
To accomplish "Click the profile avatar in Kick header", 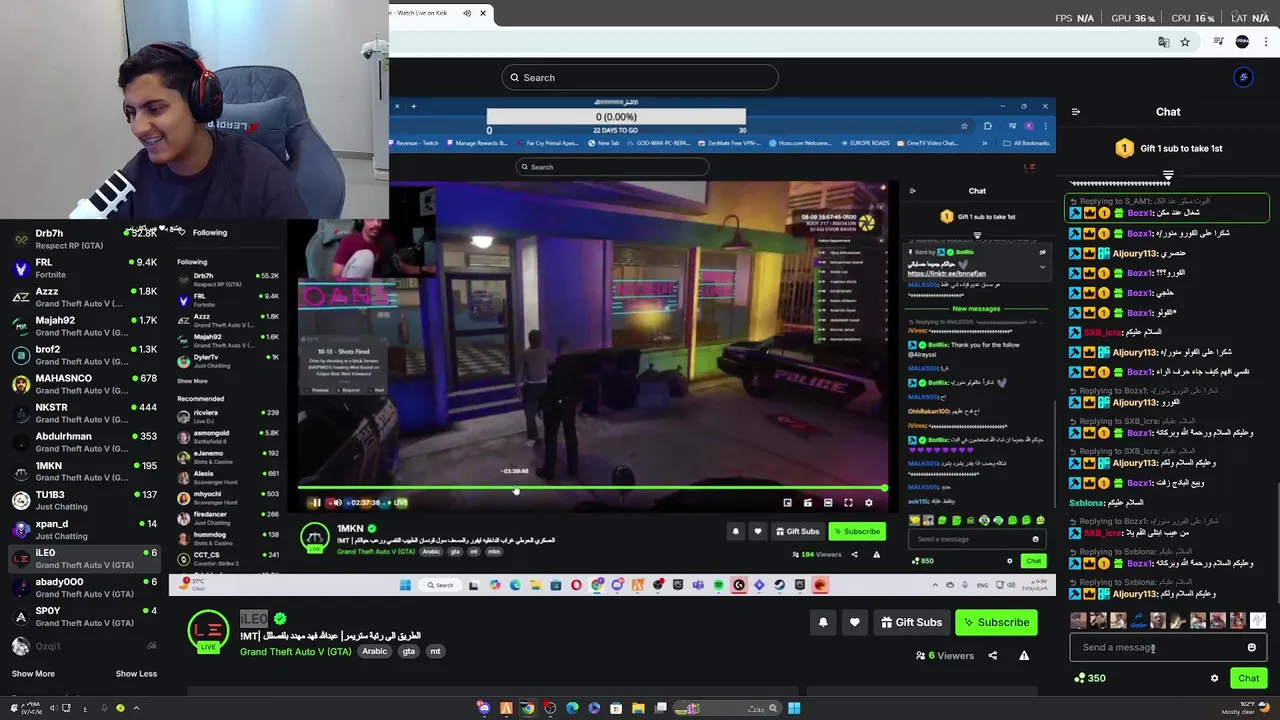I will click(1243, 77).
